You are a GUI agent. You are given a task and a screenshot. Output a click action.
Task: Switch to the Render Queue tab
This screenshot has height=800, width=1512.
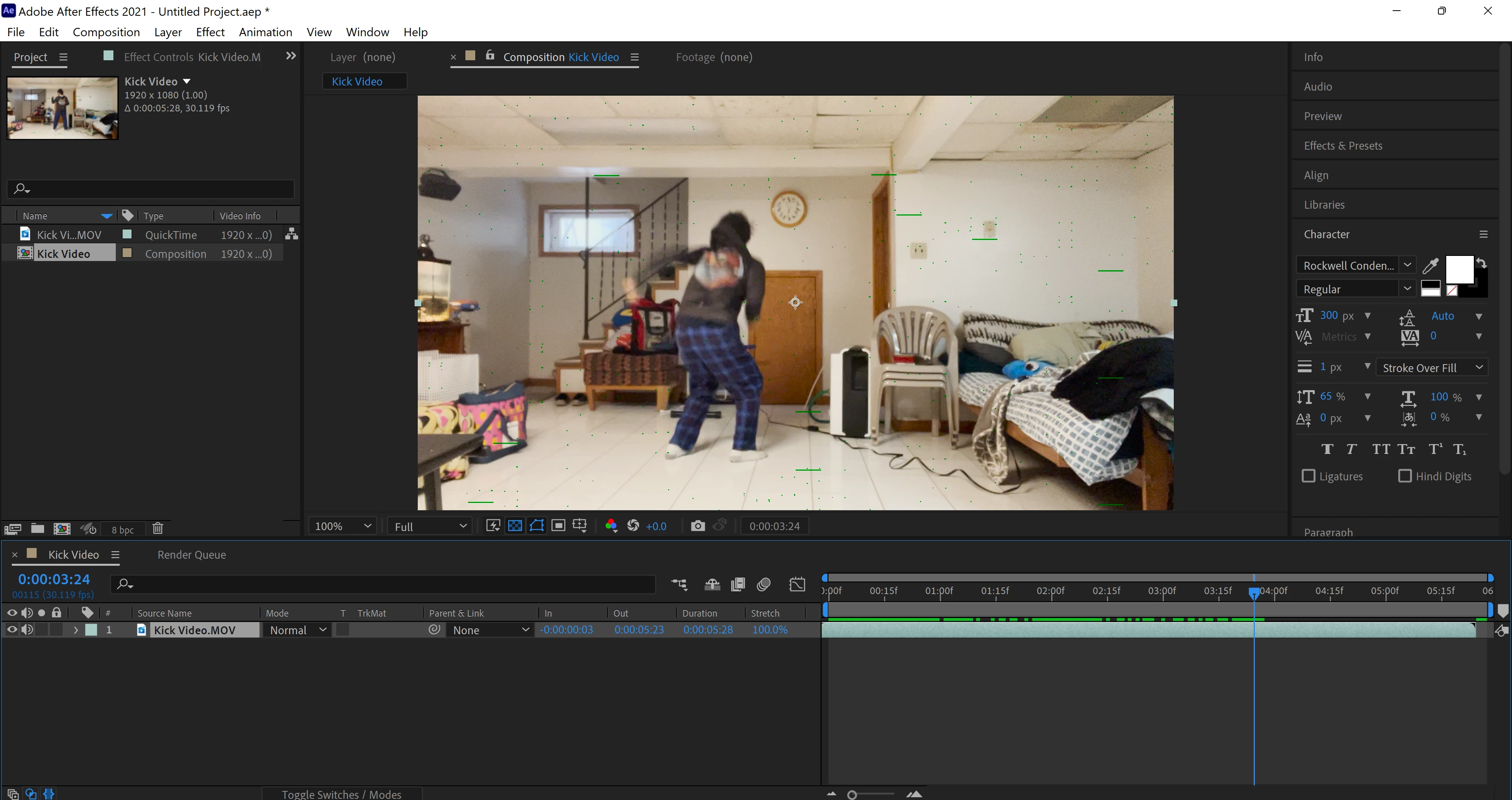coord(191,555)
